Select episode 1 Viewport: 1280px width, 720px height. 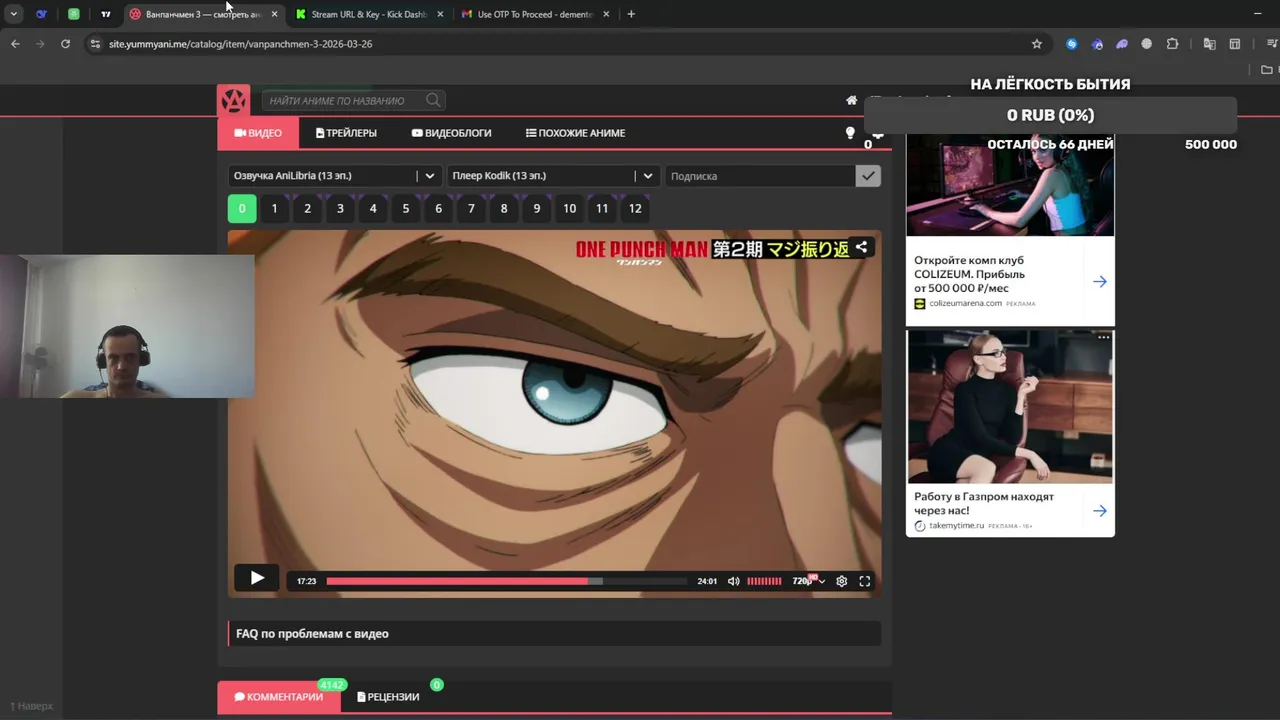pyautogui.click(x=274, y=208)
